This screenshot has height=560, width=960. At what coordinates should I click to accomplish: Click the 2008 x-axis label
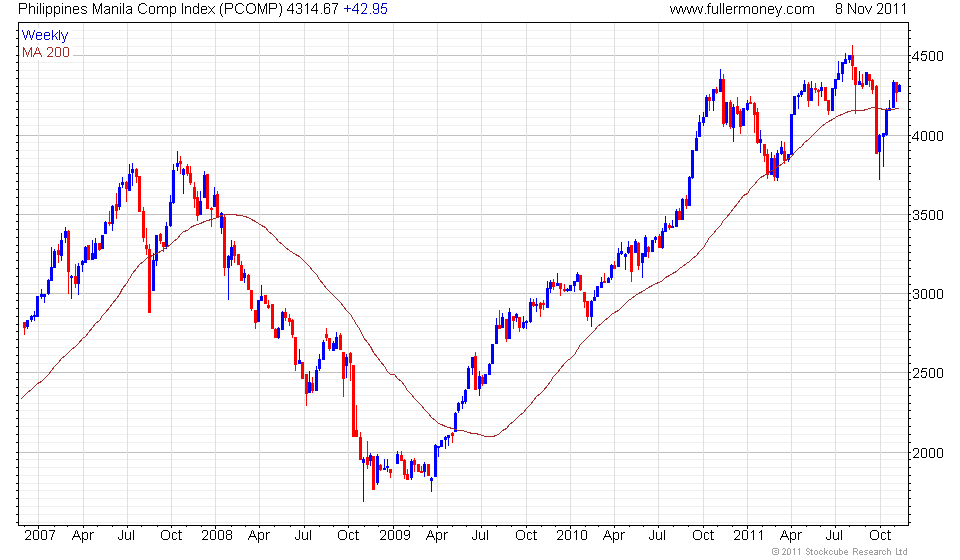point(217,536)
